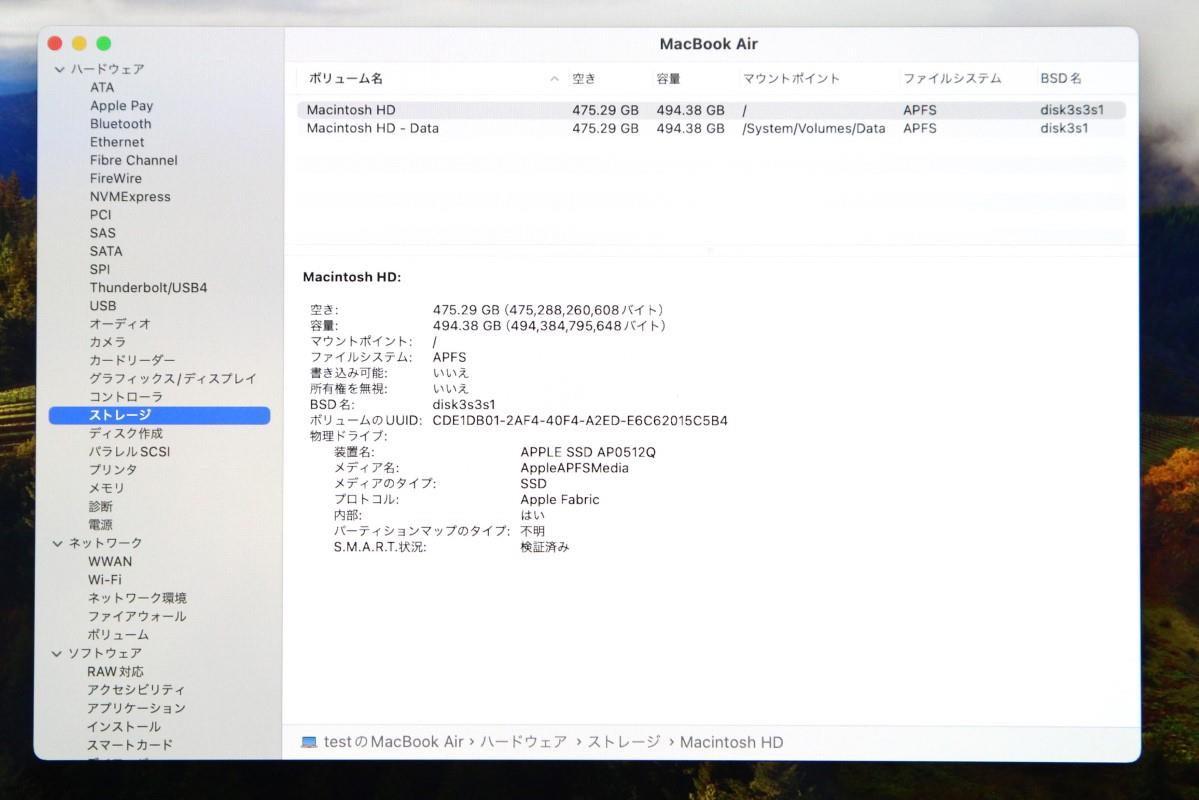Select SAS in the sidebar
1199x800 pixels.
coord(102,233)
